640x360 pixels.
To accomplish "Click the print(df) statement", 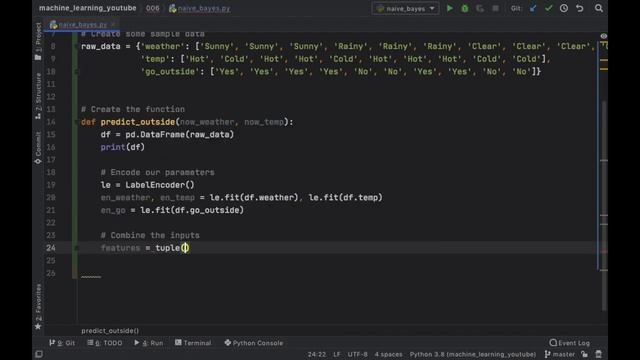I will click(x=122, y=147).
